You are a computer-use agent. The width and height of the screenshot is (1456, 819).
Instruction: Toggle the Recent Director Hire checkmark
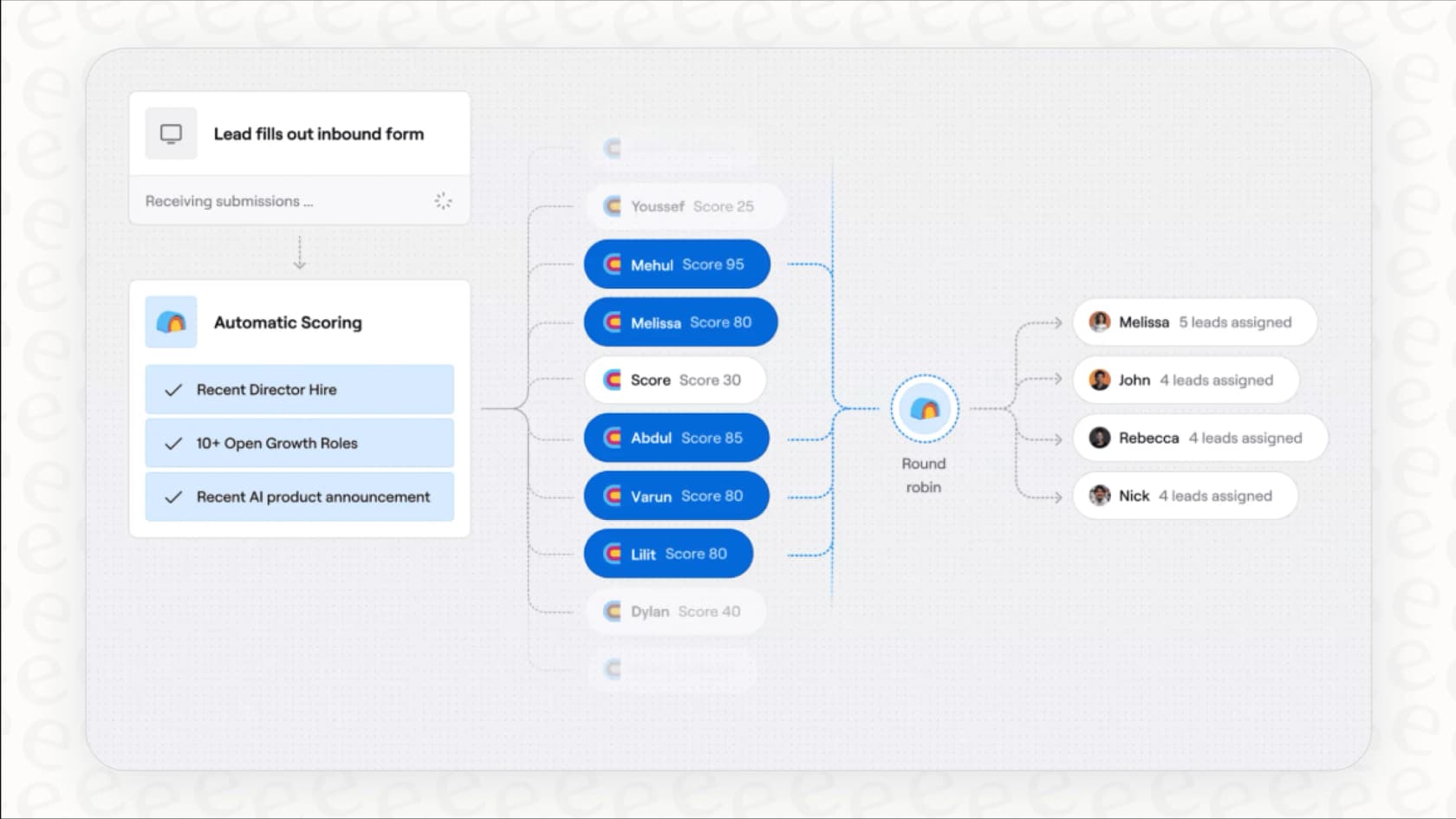pos(173,390)
